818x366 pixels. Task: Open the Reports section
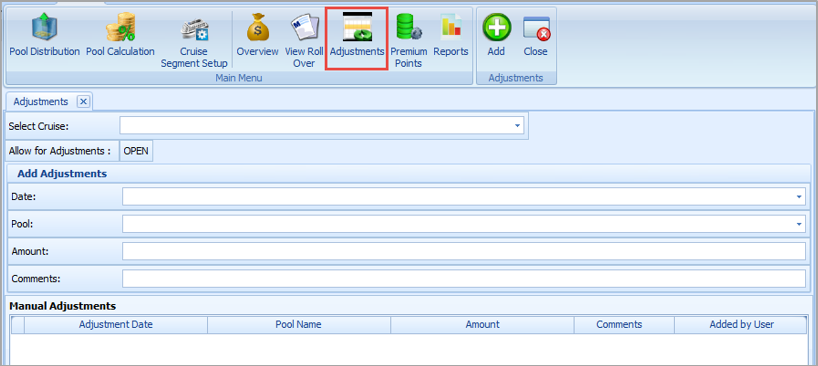click(451, 36)
